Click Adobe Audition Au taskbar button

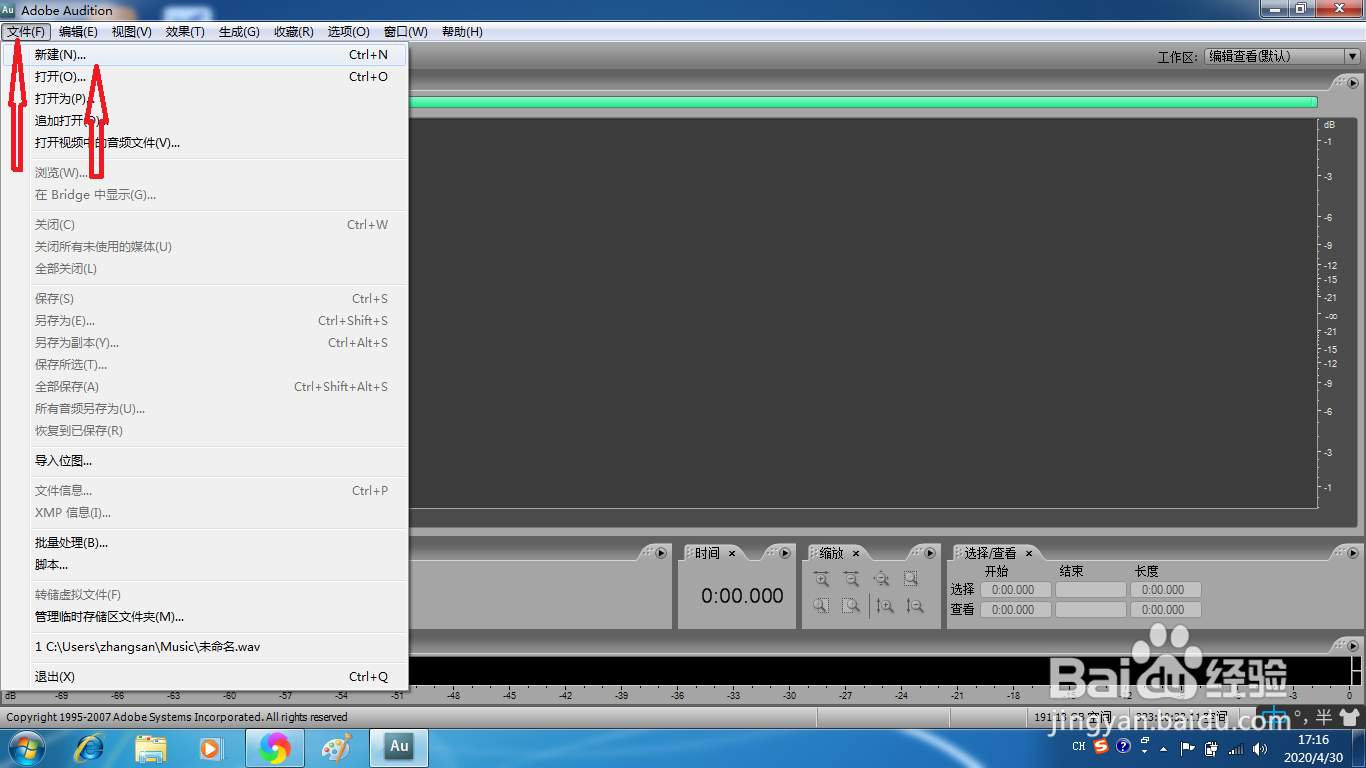[x=399, y=747]
